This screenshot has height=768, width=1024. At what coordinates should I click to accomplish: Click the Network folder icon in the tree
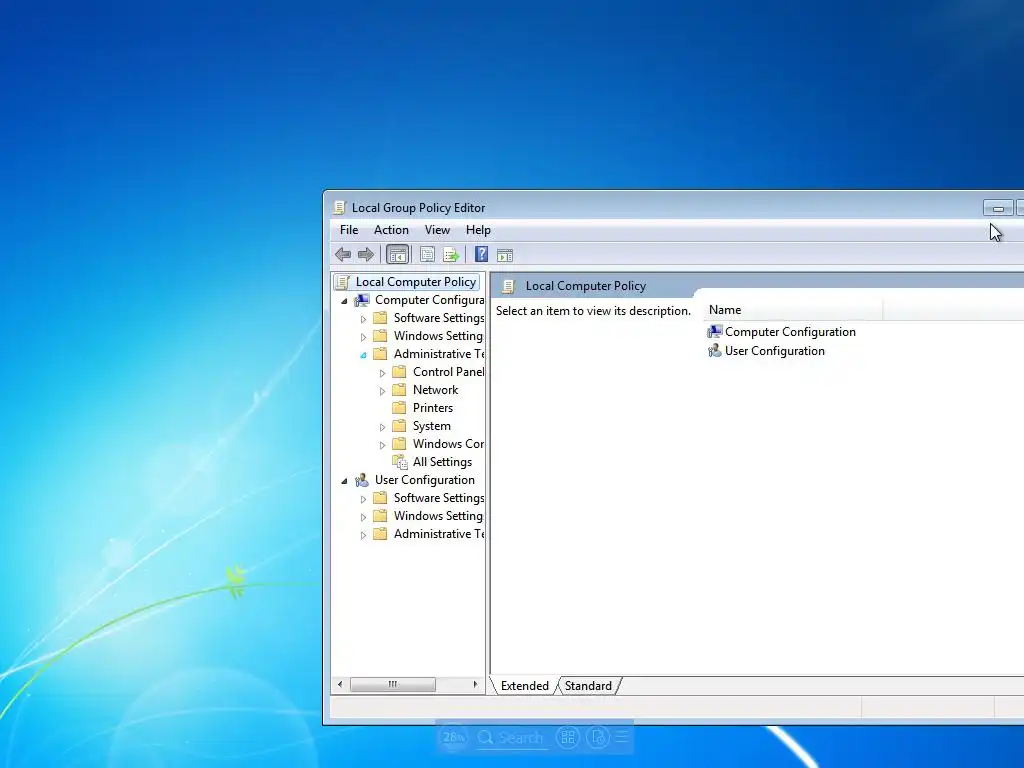399,390
